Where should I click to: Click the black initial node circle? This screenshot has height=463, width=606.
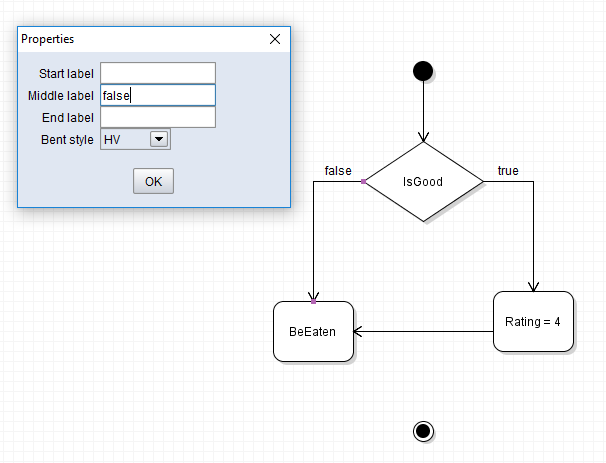point(423,70)
